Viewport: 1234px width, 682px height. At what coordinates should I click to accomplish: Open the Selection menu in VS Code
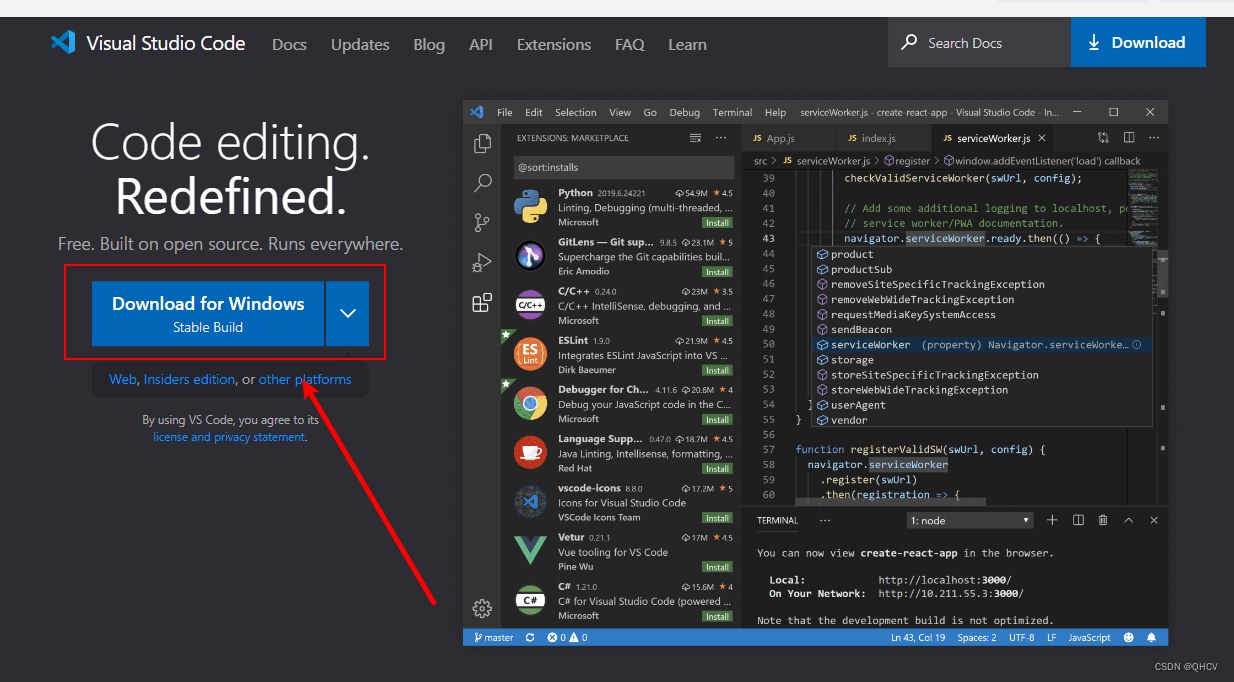tap(576, 112)
